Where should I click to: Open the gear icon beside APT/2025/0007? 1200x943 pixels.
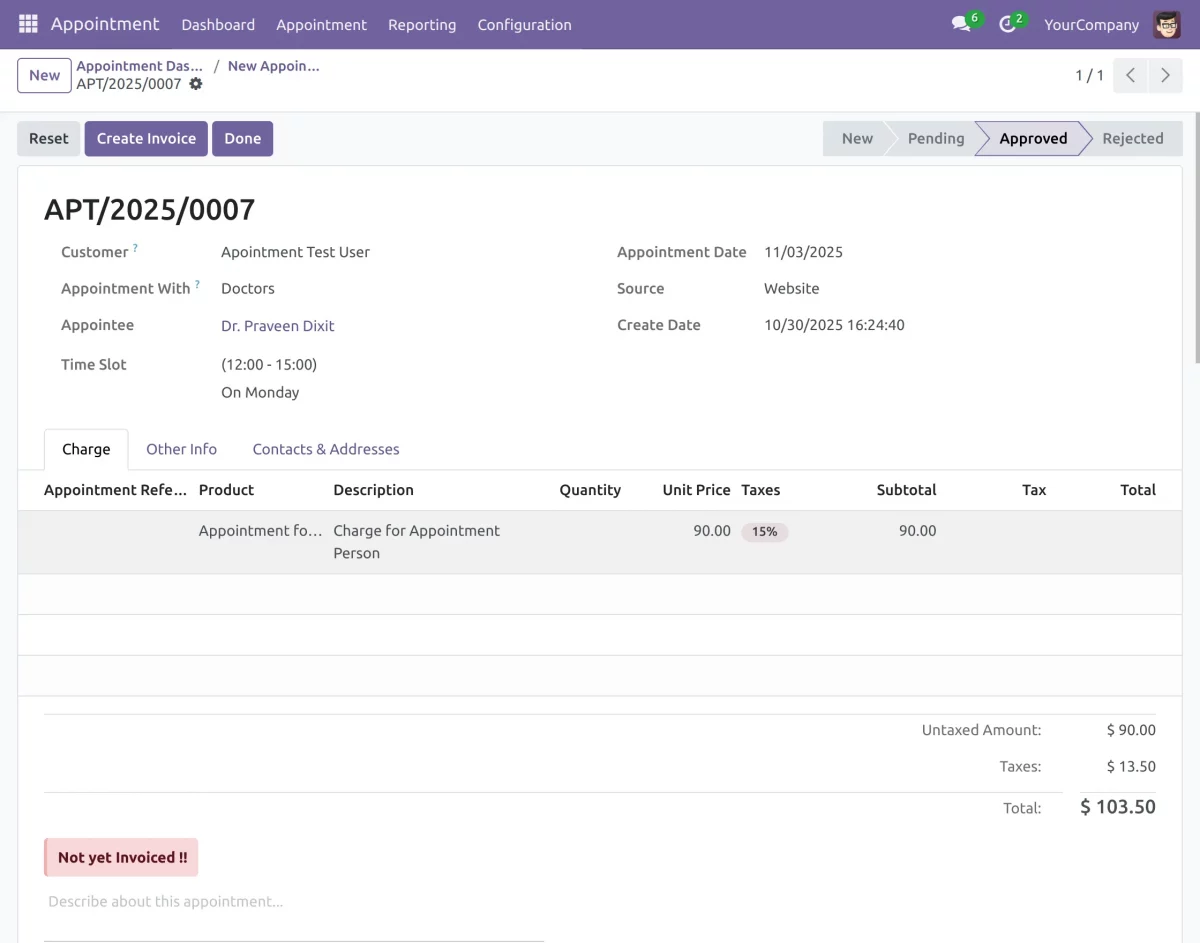pyautogui.click(x=196, y=84)
